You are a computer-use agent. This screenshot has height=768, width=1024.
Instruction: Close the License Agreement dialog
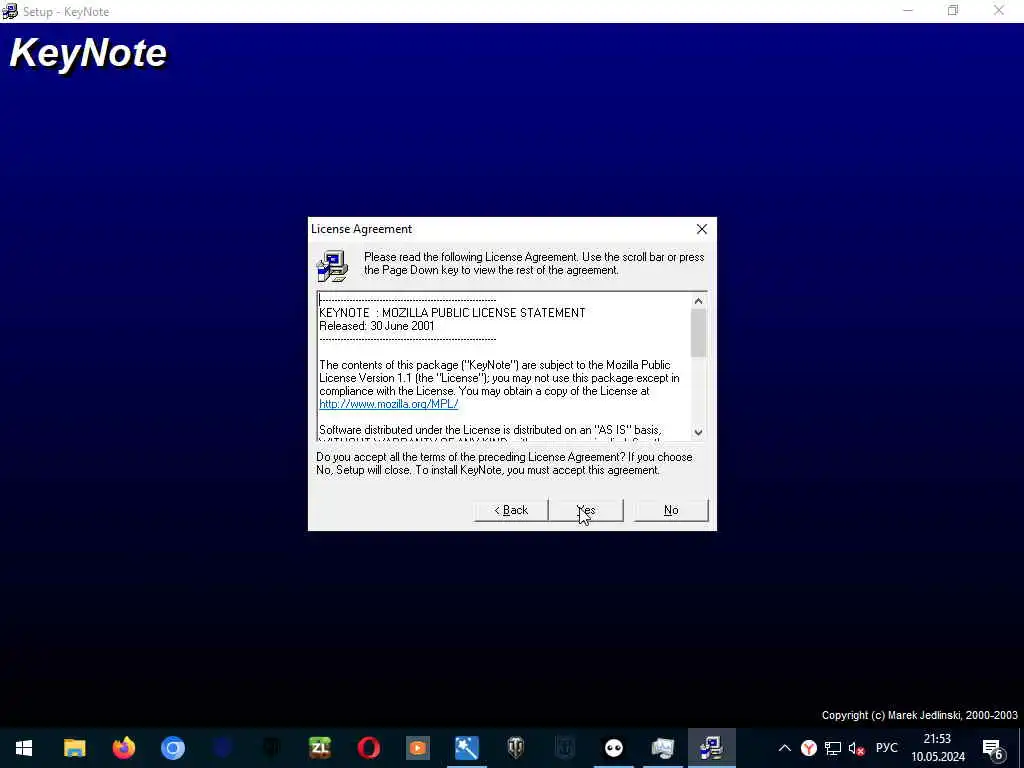point(701,229)
